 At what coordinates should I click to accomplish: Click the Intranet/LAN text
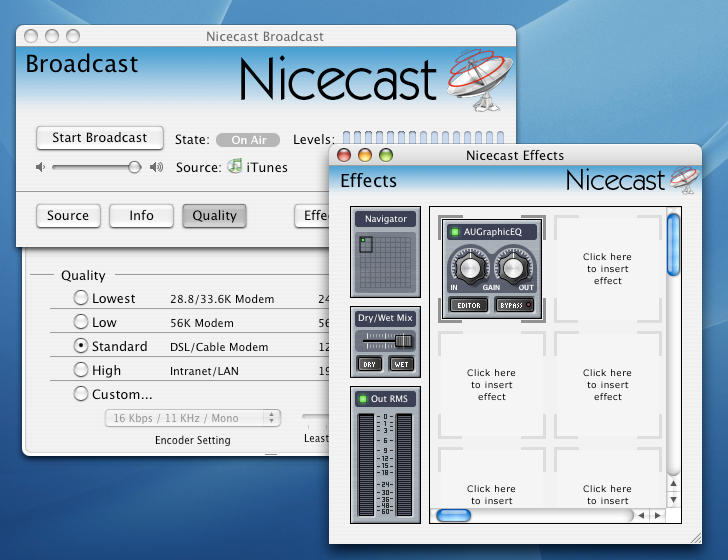(x=204, y=371)
